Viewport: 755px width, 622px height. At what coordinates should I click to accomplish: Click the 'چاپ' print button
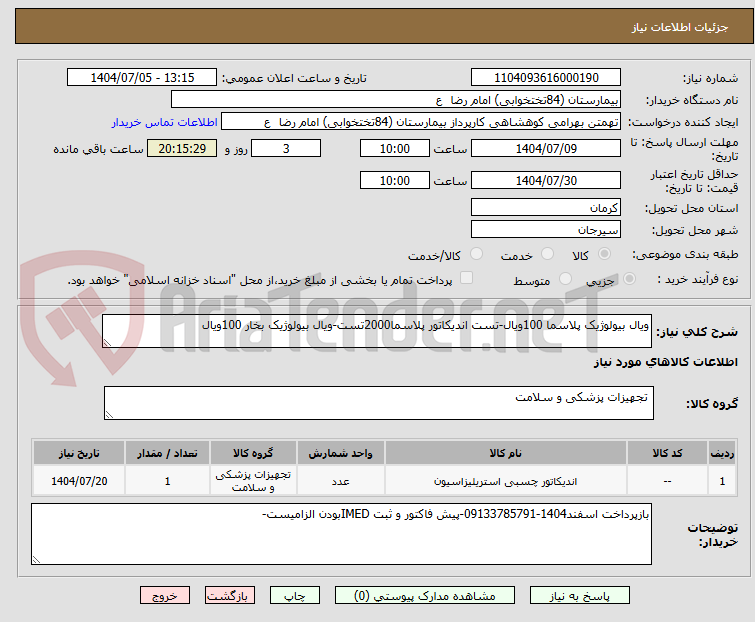tap(295, 596)
